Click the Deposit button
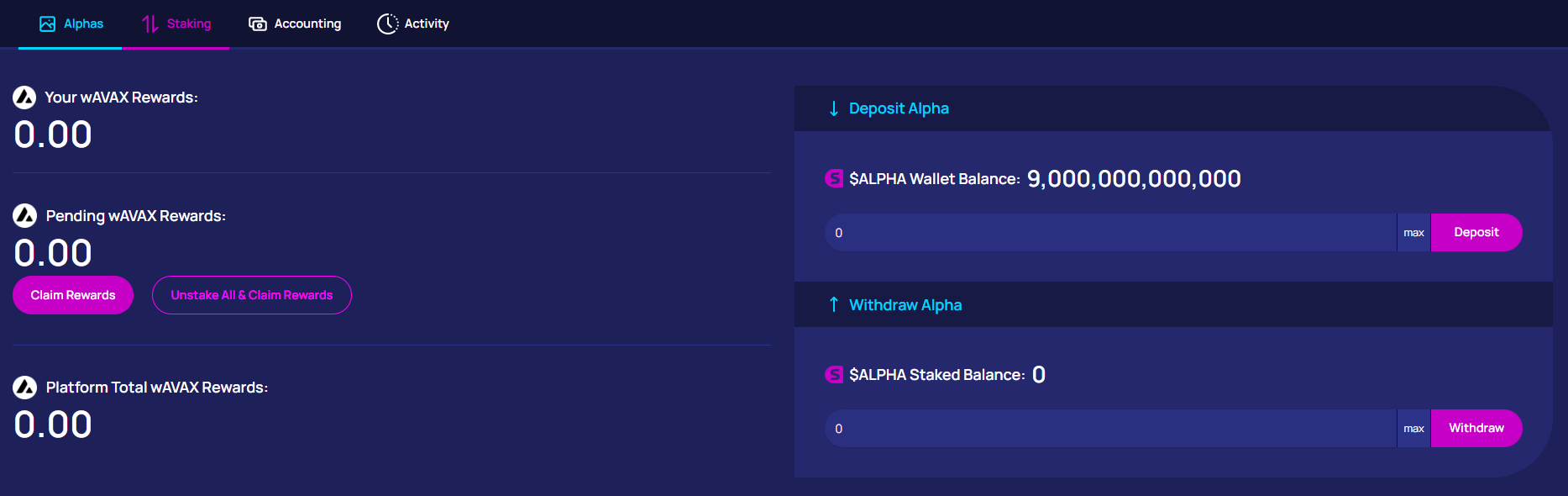The height and width of the screenshot is (496, 1568). (x=1476, y=232)
